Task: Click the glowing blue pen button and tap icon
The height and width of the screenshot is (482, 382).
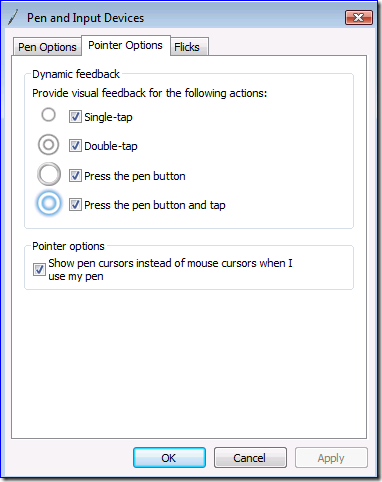Action: coord(49,203)
